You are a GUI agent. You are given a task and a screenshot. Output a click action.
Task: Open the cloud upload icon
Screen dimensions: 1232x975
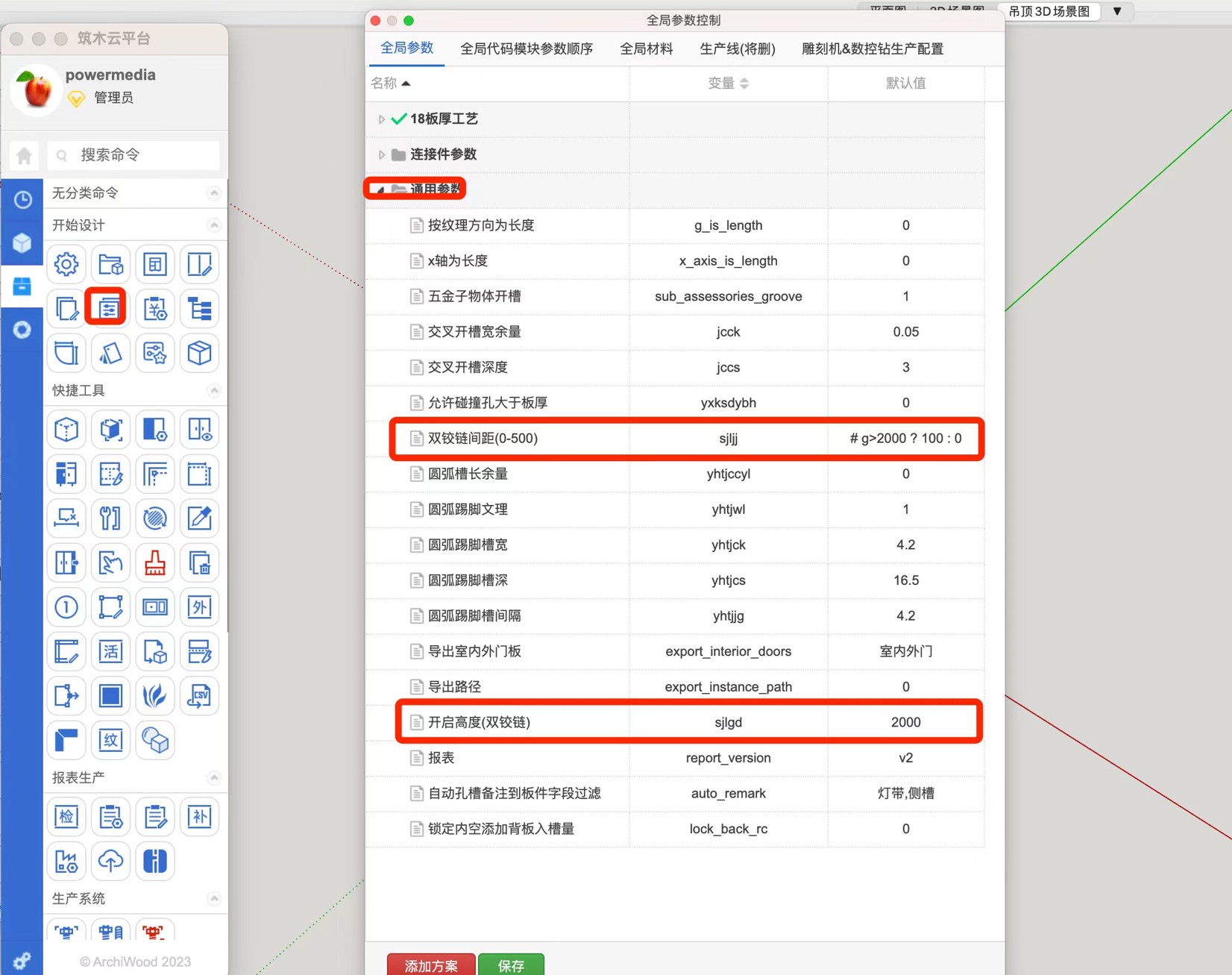[x=110, y=861]
